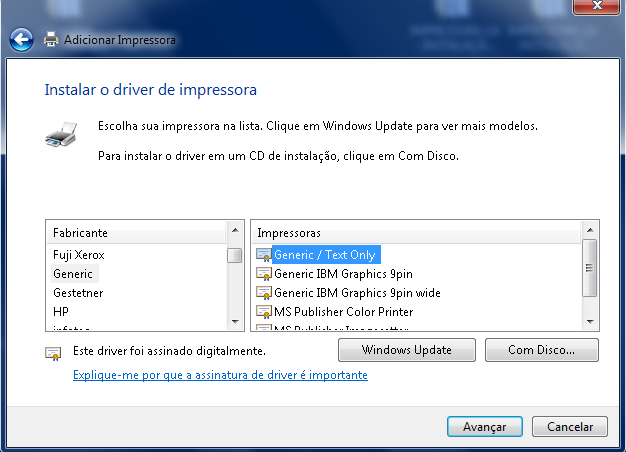Image resolution: width=626 pixels, height=452 pixels.
Task: Click the Com Disco... button
Action: (x=542, y=350)
